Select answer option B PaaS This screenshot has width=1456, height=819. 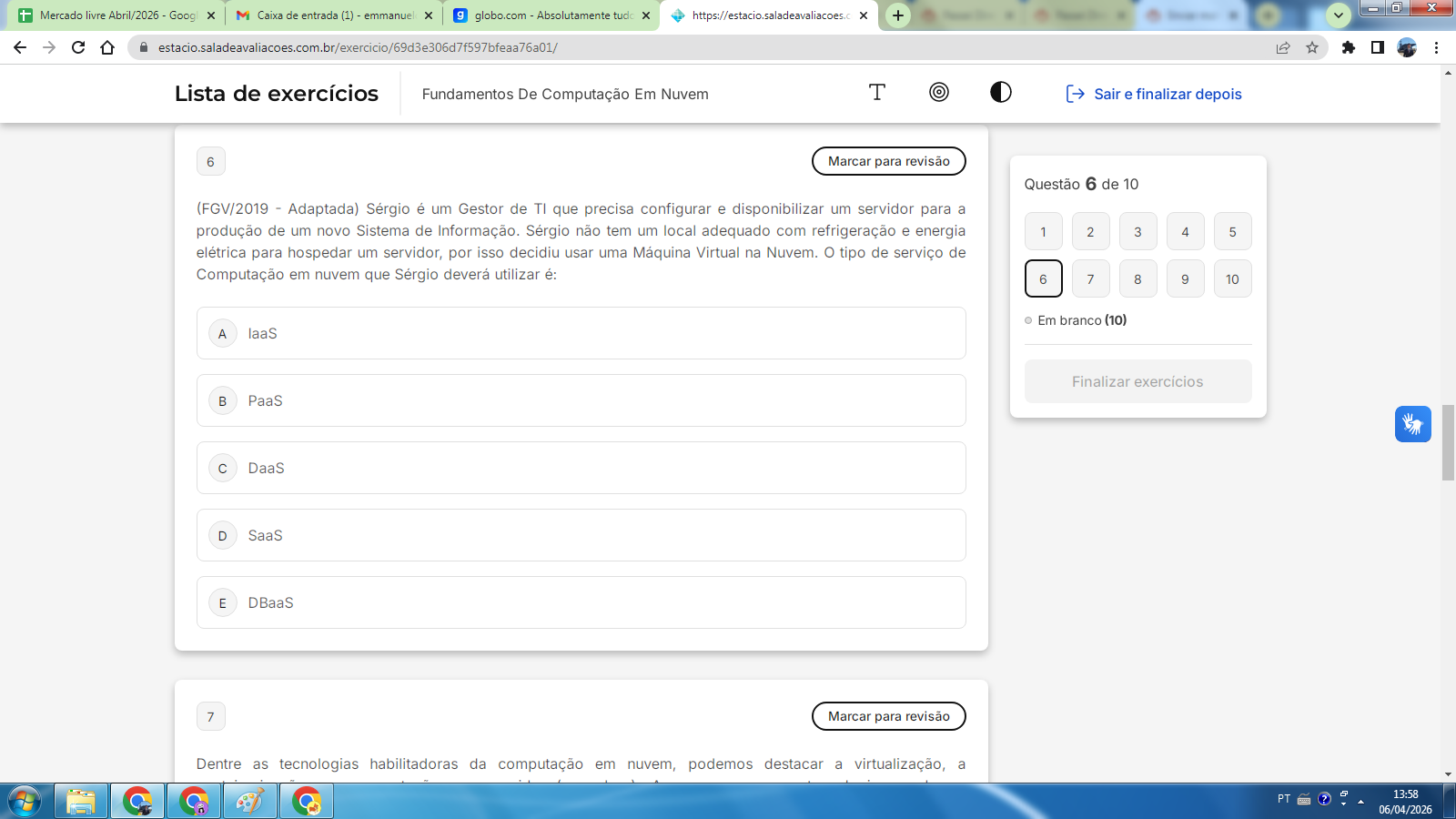[x=581, y=400]
